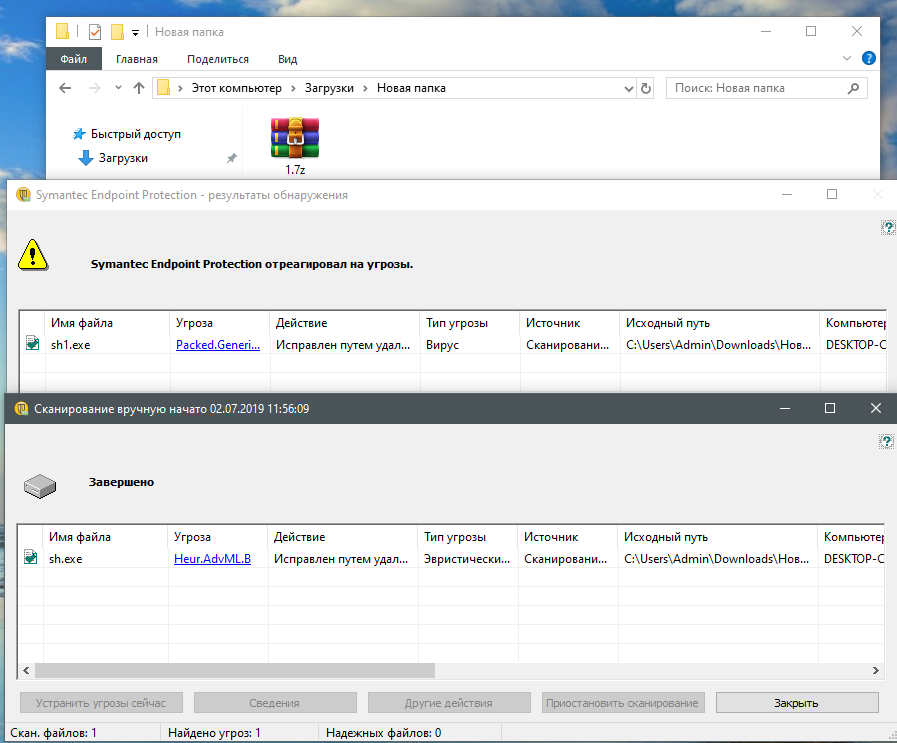The height and width of the screenshot is (743, 897).
Task: Click chevron before Этот компьютер in path
Action: tap(180, 88)
